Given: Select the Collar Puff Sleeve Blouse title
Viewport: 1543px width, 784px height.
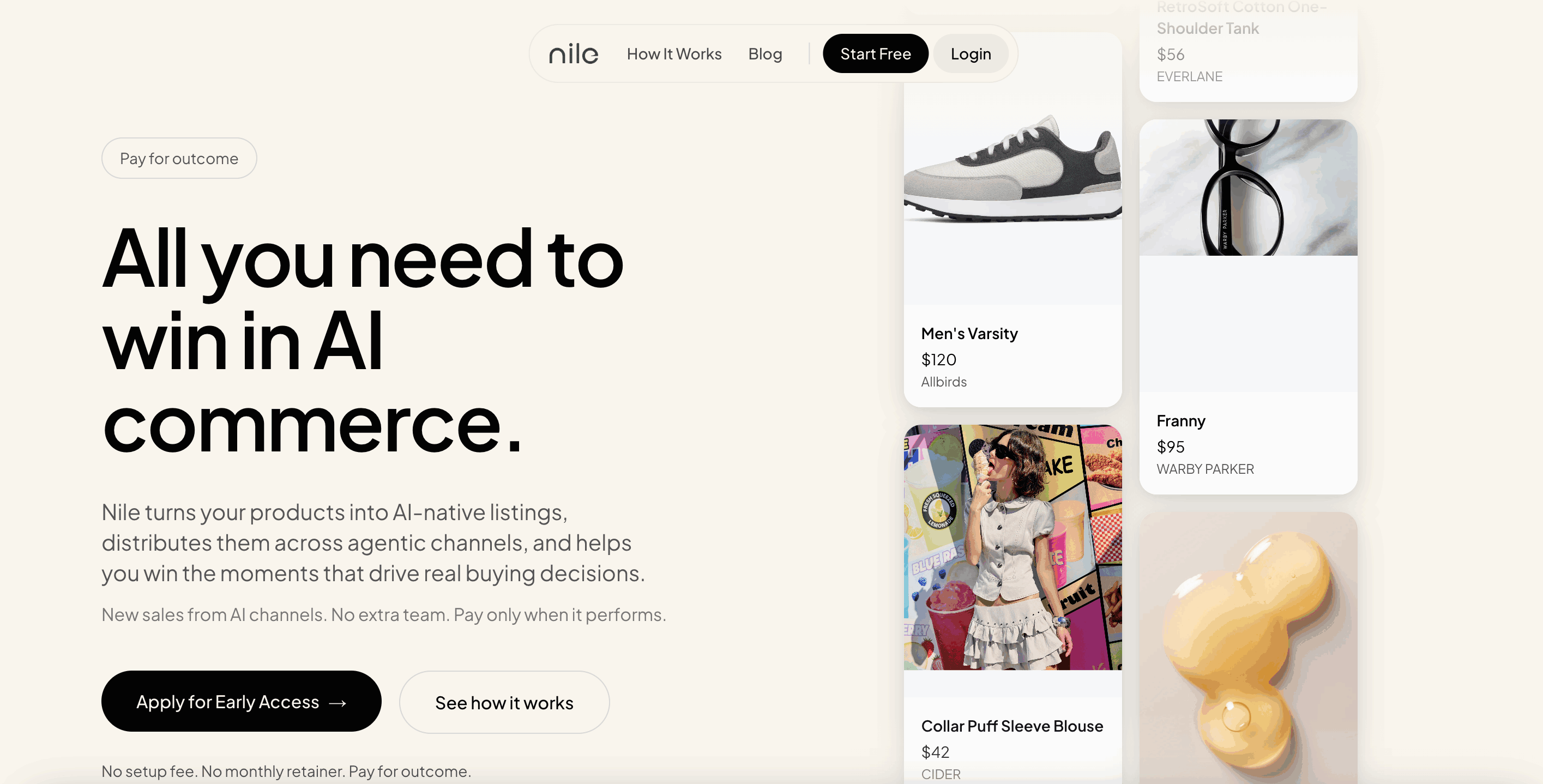Looking at the screenshot, I should click(x=1012, y=727).
